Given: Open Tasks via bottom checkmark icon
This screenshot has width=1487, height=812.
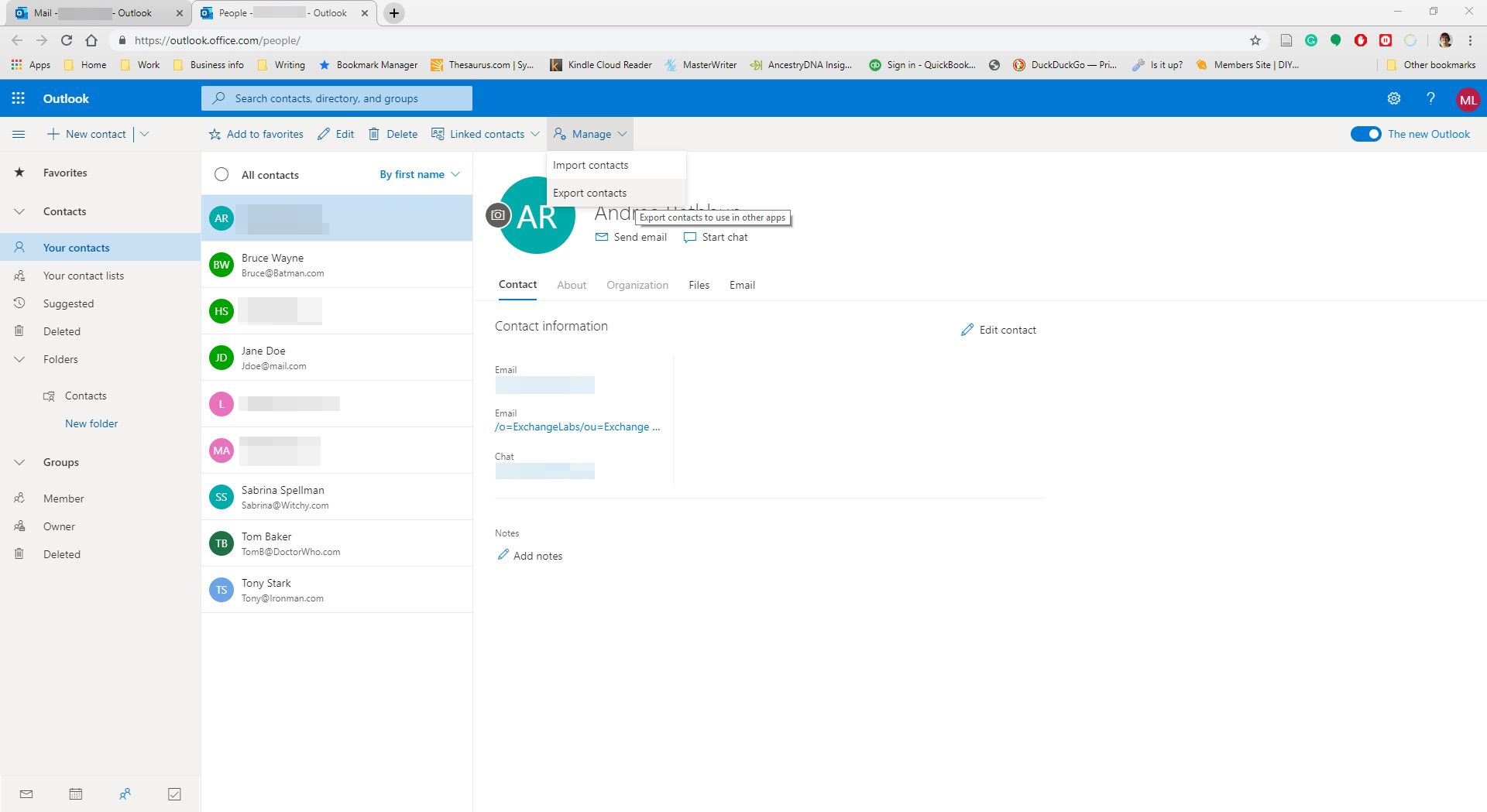Looking at the screenshot, I should (x=174, y=793).
